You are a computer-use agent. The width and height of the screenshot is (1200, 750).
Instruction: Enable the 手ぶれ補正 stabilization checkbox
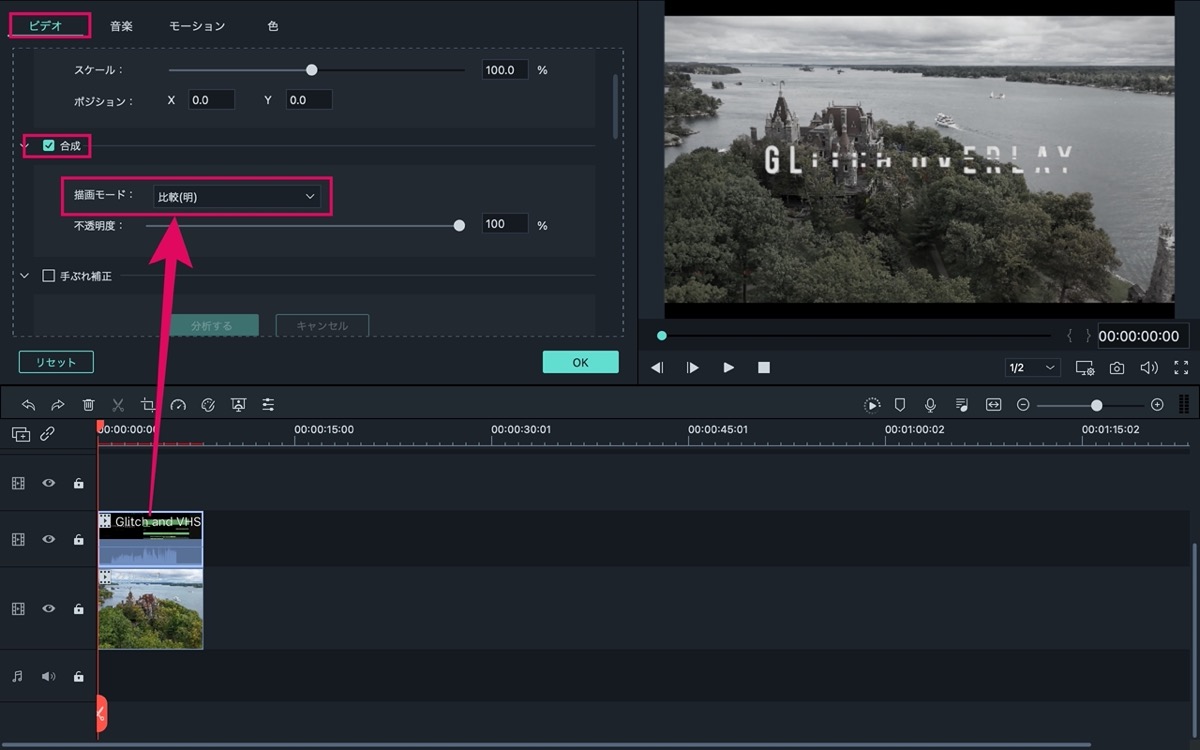point(48,276)
